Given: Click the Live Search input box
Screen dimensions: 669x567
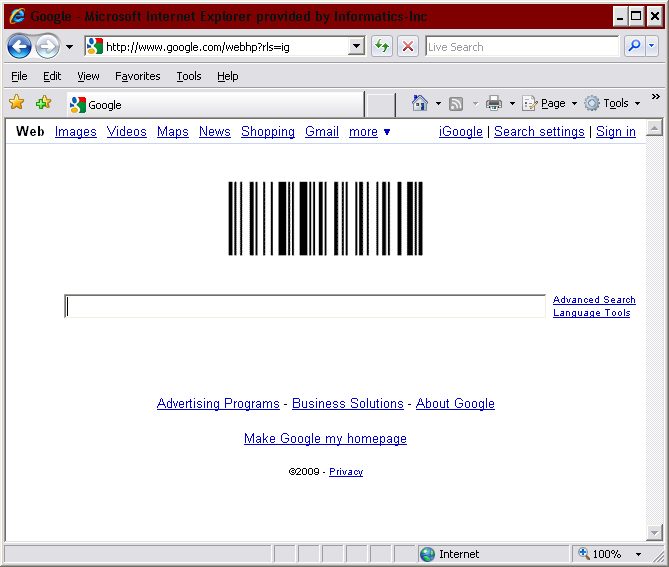Looking at the screenshot, I should pos(522,47).
